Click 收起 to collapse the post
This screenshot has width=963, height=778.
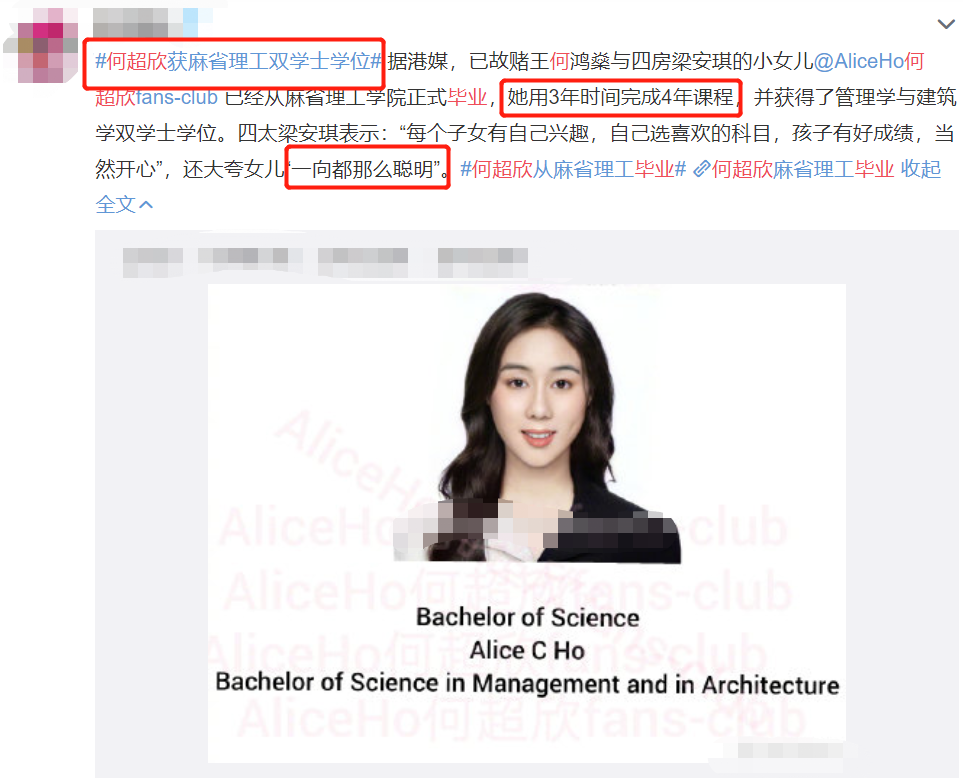(x=921, y=169)
